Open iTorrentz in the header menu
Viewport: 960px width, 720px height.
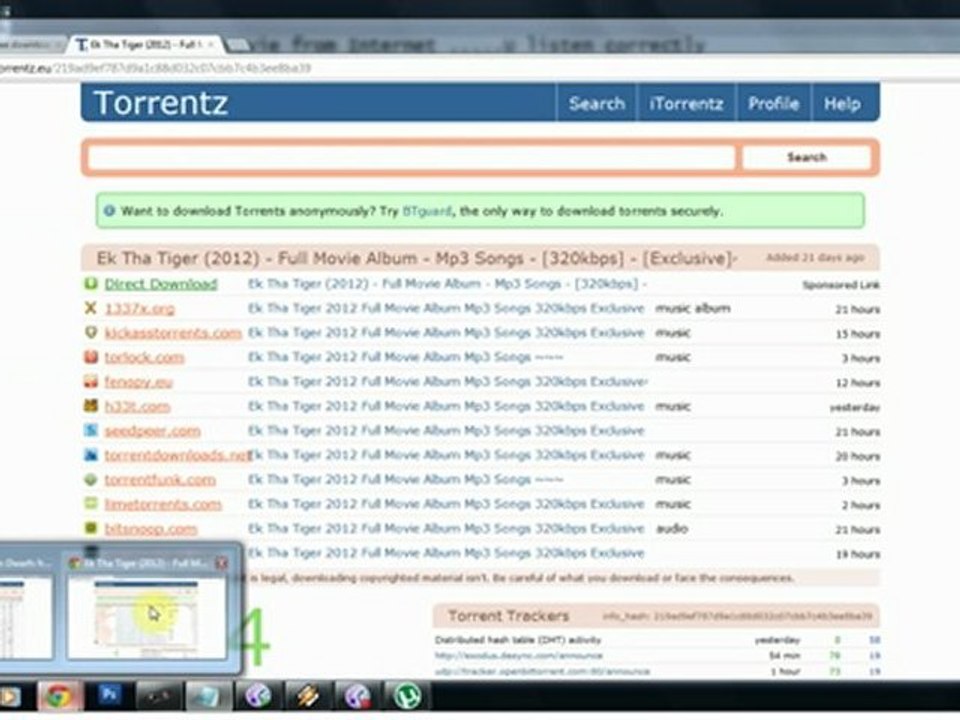686,103
